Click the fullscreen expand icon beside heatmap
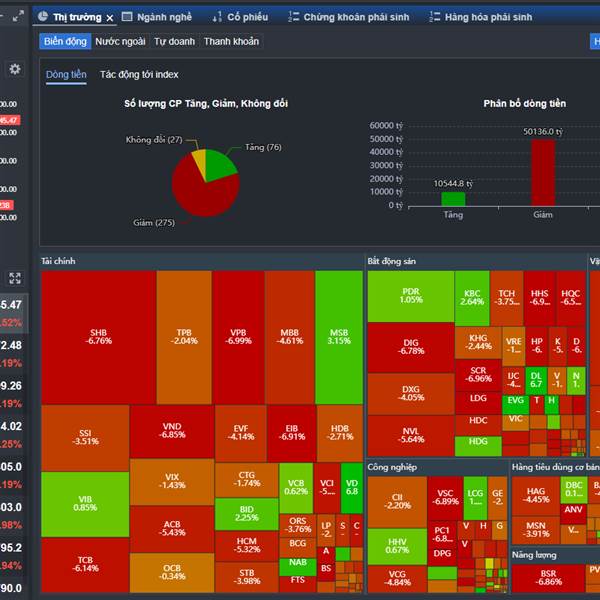 coord(15,278)
